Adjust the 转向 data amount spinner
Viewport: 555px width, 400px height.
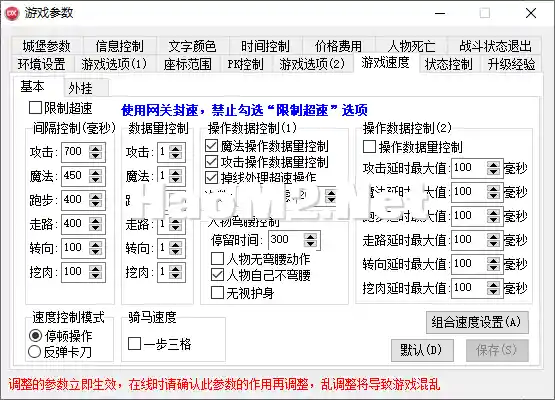(x=176, y=248)
